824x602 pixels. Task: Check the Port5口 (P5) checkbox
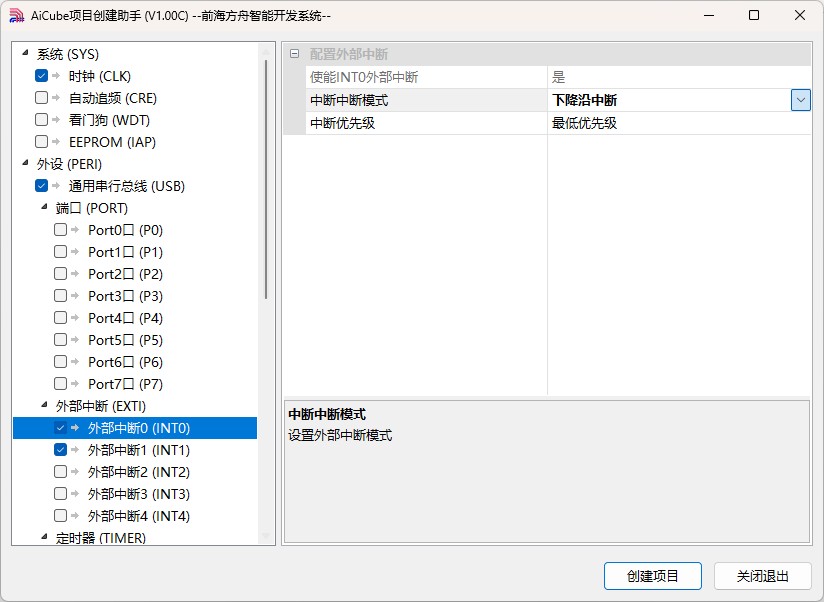(x=60, y=340)
